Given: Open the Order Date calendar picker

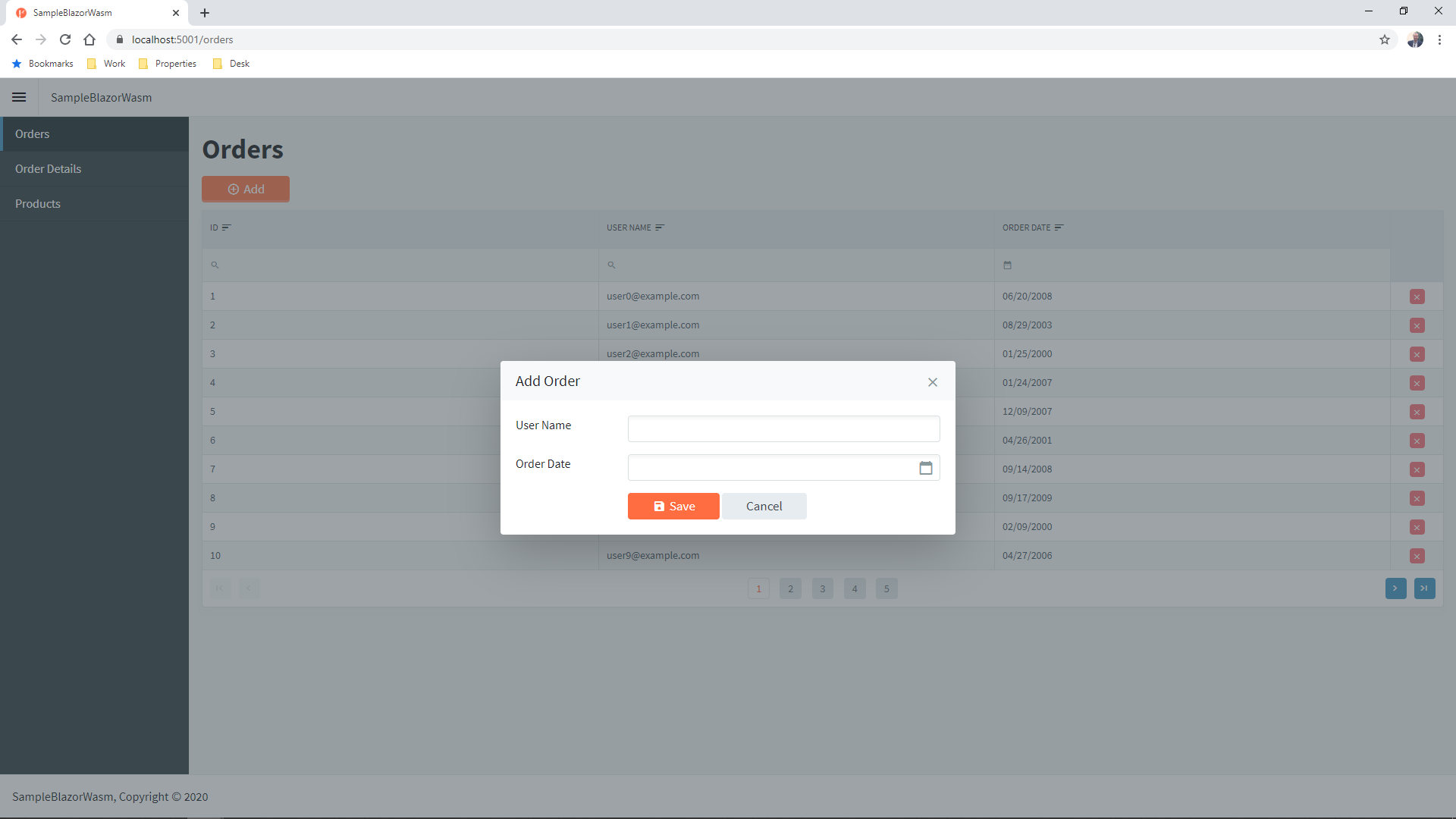Looking at the screenshot, I should pyautogui.click(x=926, y=468).
